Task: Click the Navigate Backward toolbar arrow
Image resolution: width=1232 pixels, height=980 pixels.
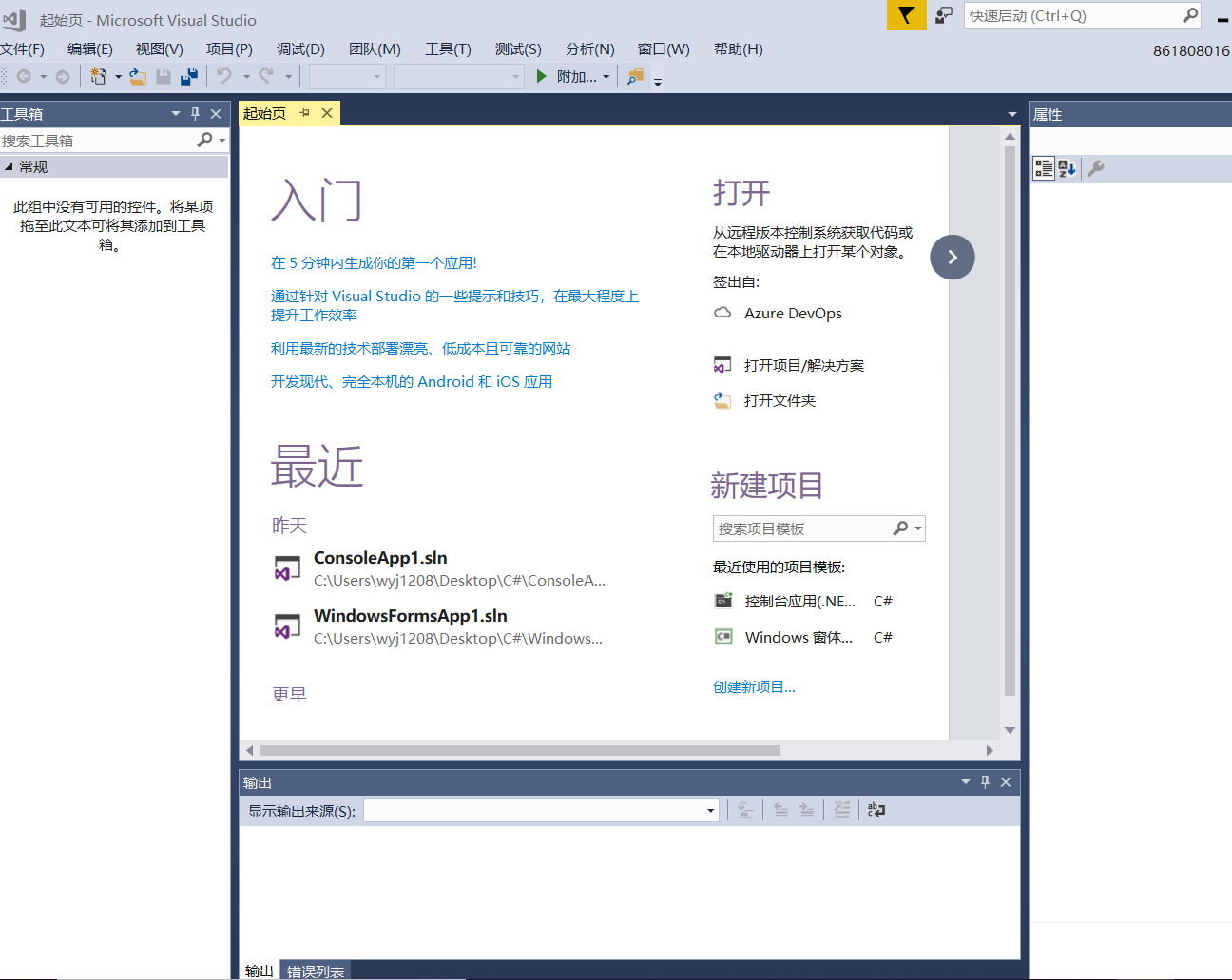Action: (24, 76)
